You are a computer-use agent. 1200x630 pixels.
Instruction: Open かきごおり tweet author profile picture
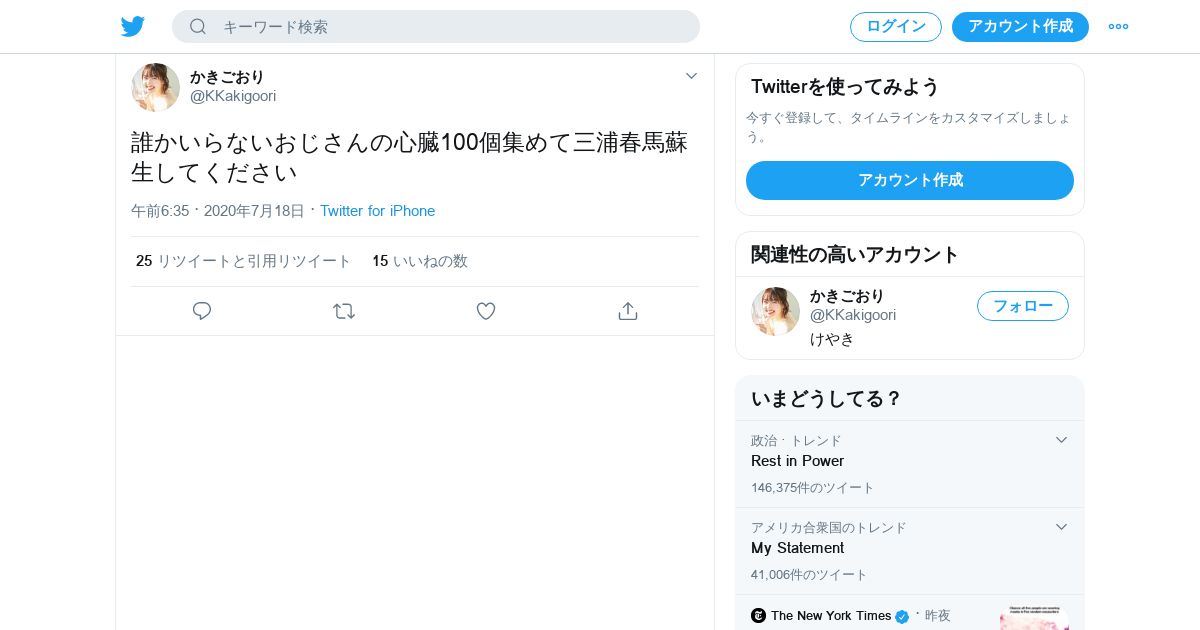point(155,87)
